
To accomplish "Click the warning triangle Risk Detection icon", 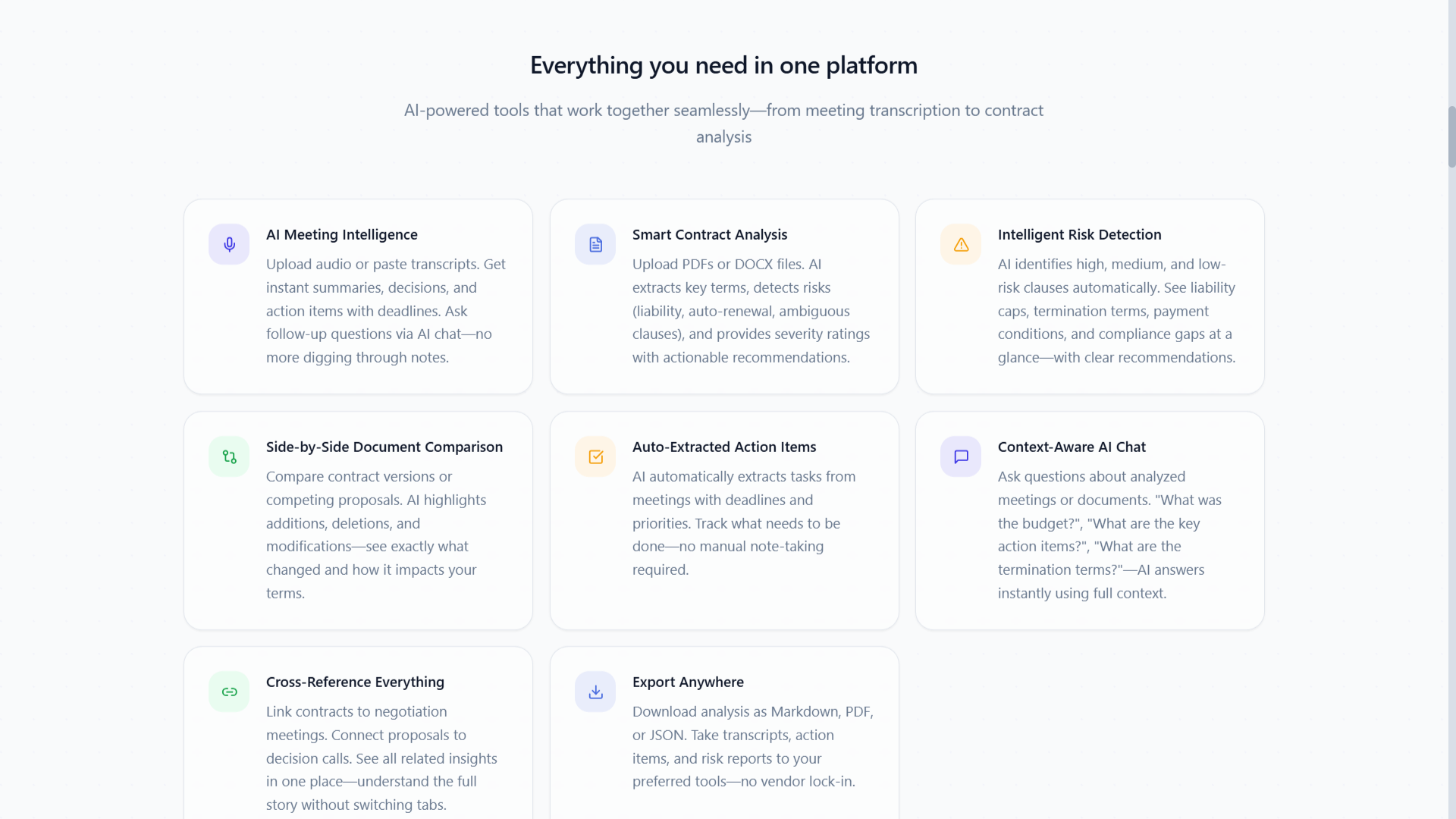I will tap(961, 244).
